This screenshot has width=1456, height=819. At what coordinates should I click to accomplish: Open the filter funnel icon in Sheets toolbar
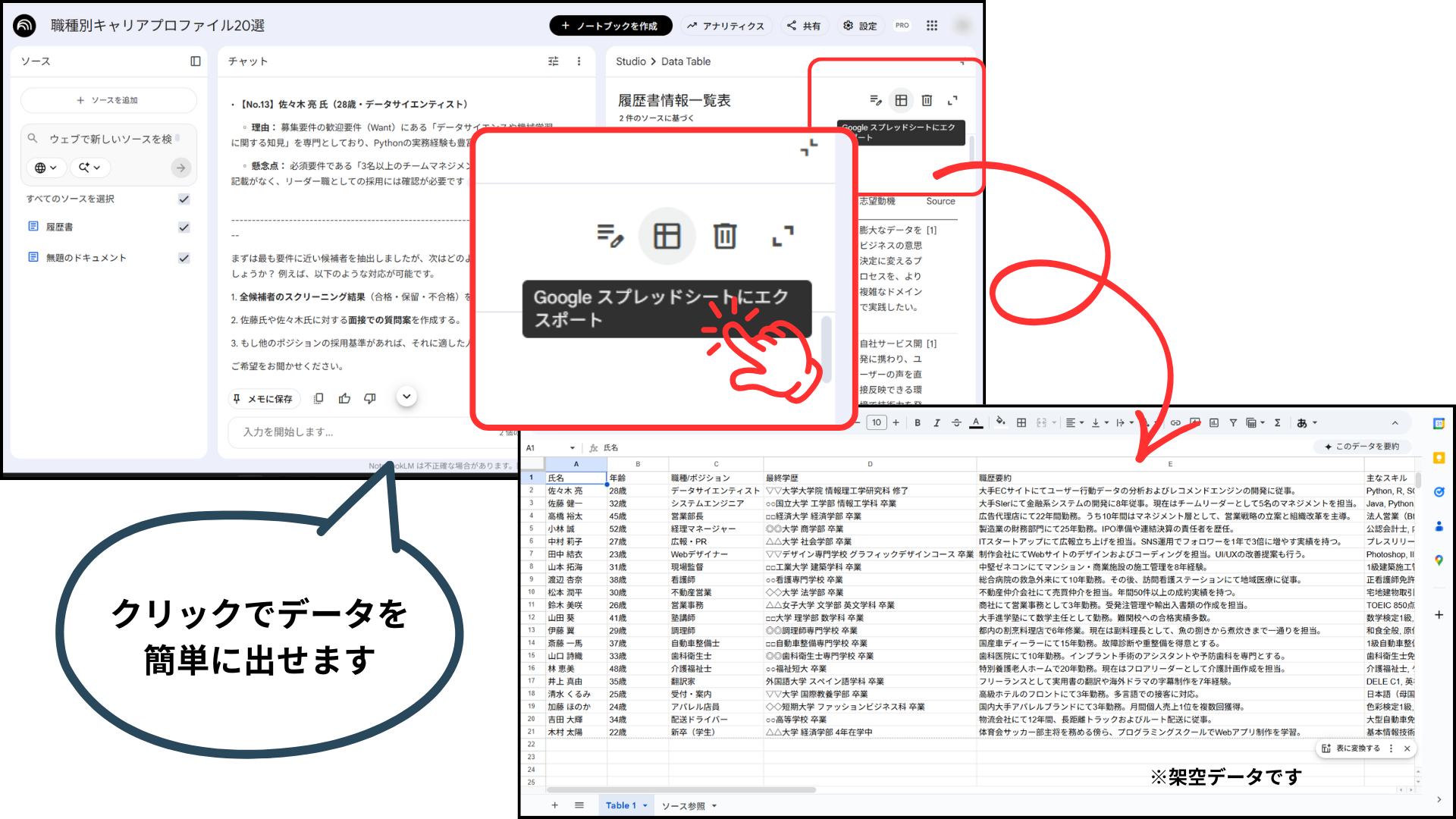(x=1233, y=422)
